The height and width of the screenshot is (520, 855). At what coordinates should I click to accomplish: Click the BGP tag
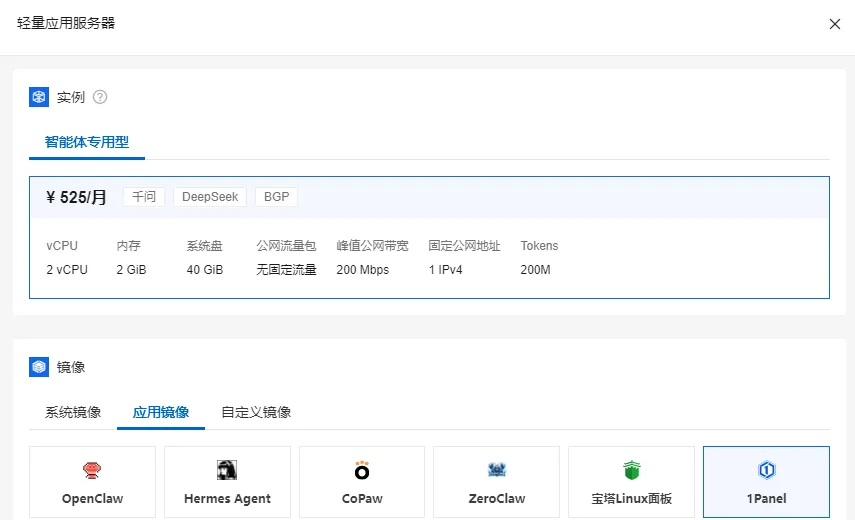[276, 197]
